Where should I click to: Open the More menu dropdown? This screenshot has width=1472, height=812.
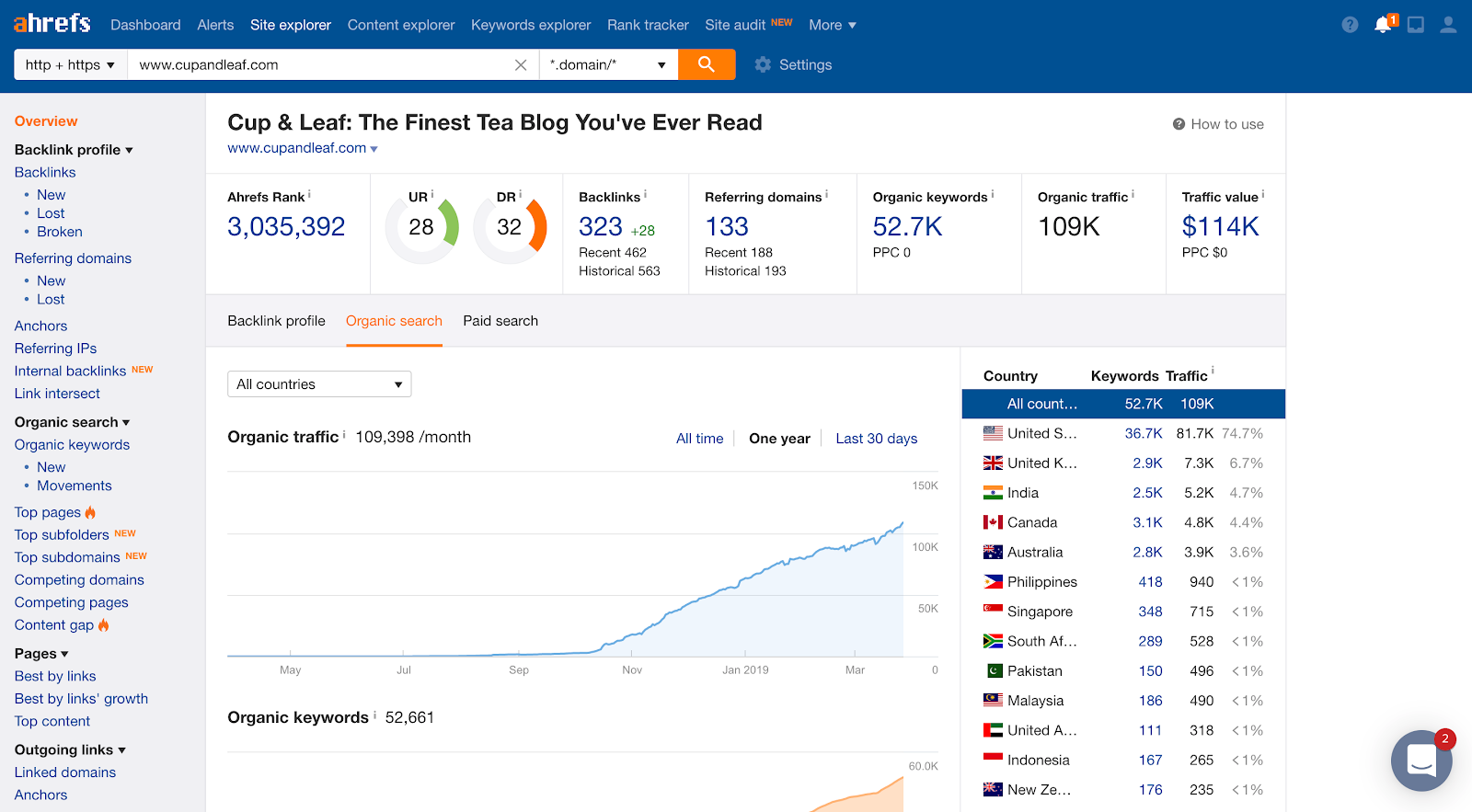click(833, 25)
